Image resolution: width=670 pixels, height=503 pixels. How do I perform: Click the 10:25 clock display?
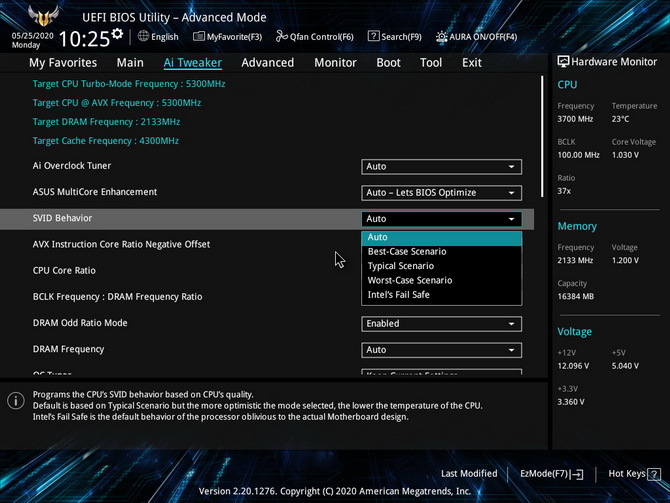[84, 39]
